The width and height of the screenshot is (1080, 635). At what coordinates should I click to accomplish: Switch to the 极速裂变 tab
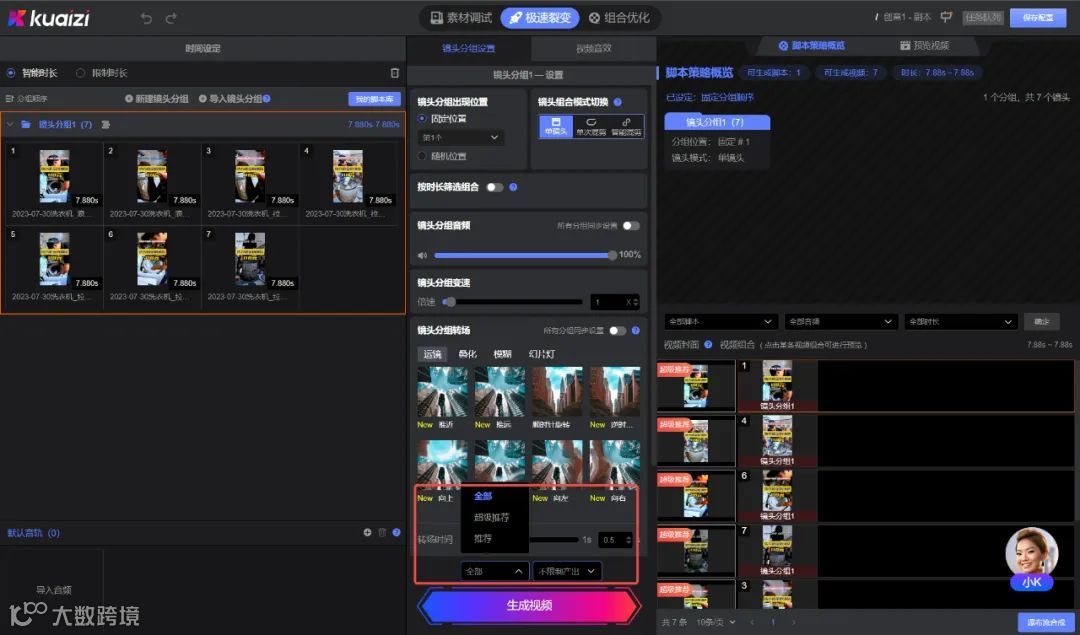pos(540,18)
